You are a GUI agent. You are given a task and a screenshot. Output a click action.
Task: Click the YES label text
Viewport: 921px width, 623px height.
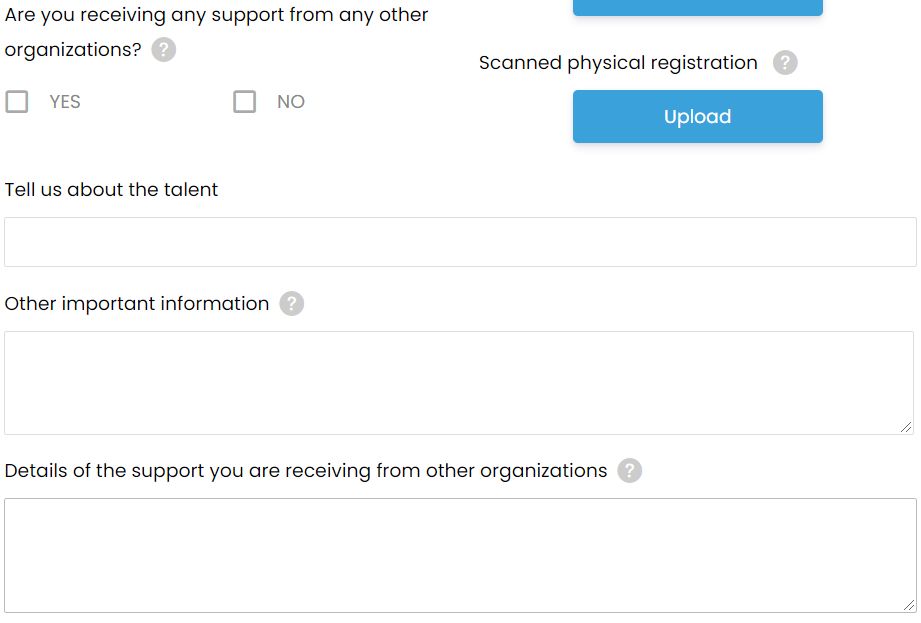coord(65,102)
